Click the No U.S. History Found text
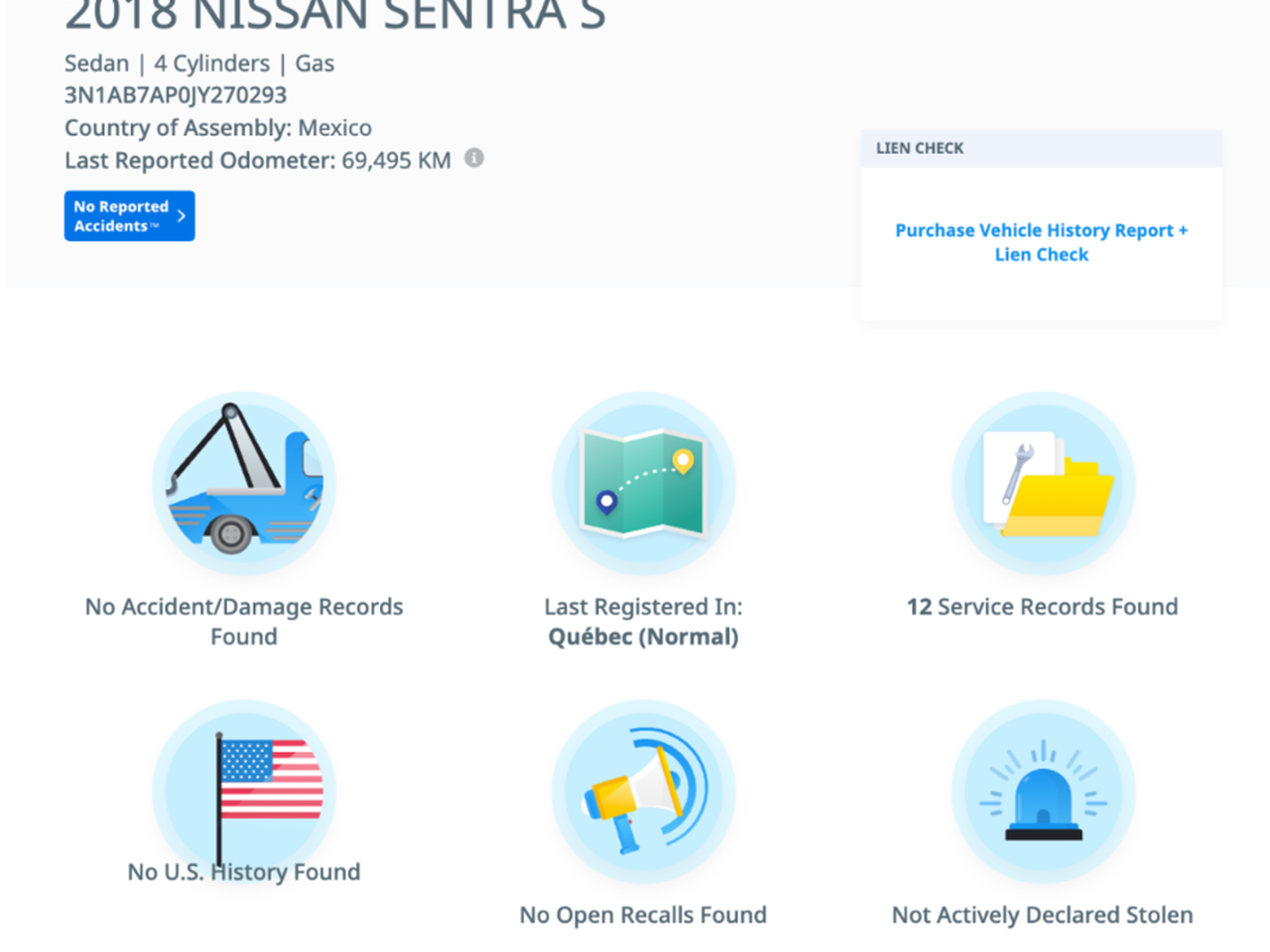The image size is (1270, 952). 244,872
